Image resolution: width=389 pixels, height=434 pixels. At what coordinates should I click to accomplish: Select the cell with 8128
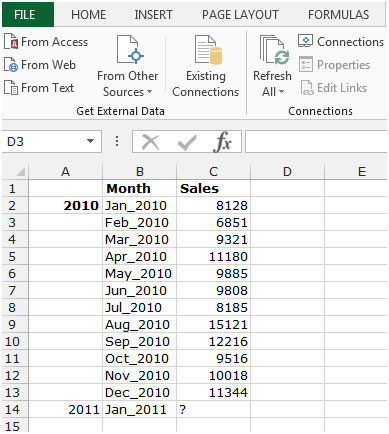213,205
